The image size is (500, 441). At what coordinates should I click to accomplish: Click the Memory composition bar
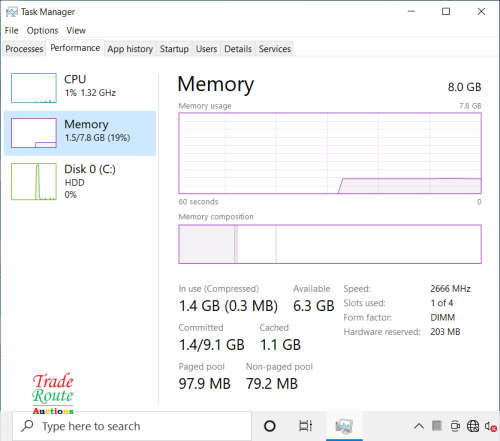point(330,244)
